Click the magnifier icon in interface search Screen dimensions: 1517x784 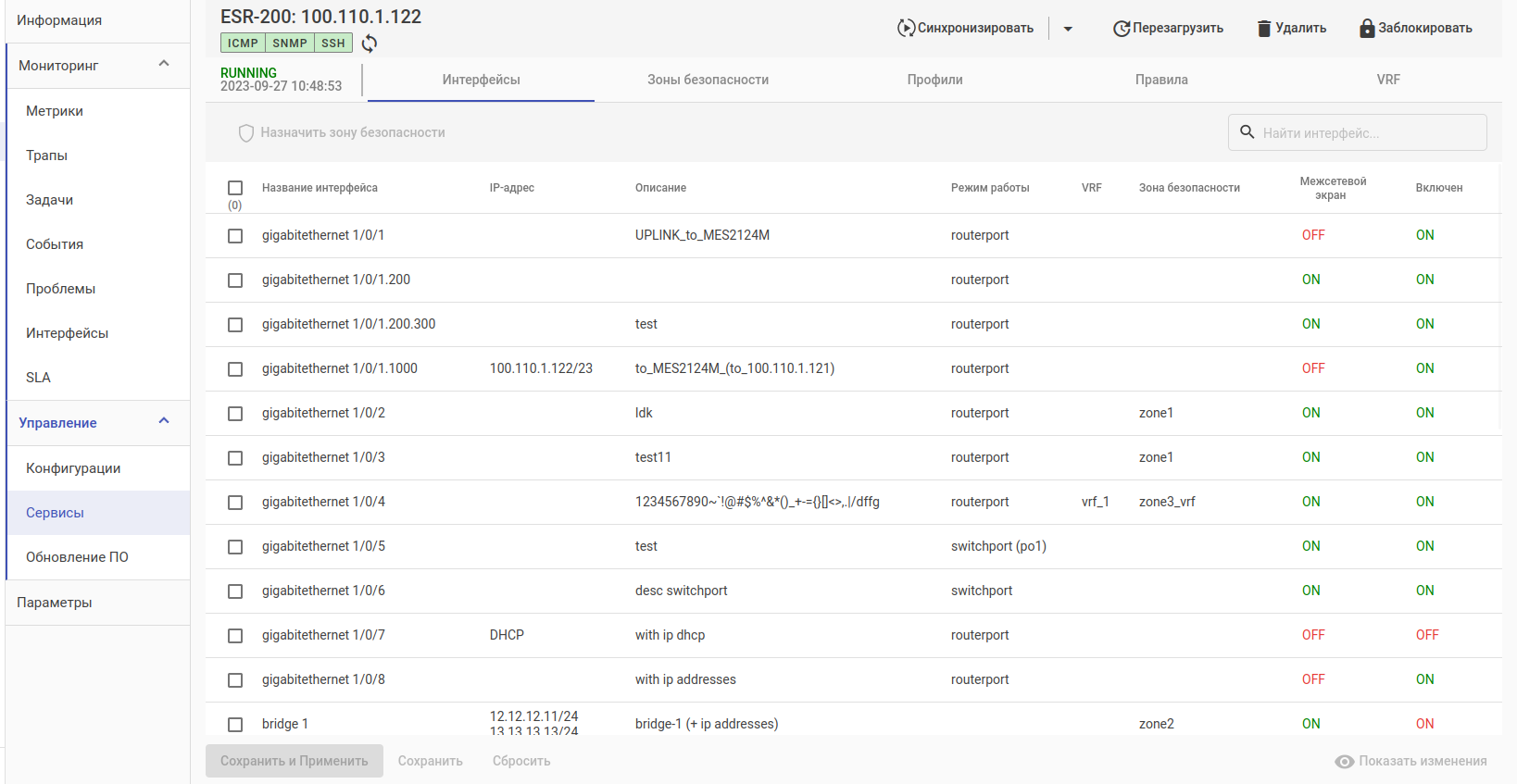[x=1247, y=132]
